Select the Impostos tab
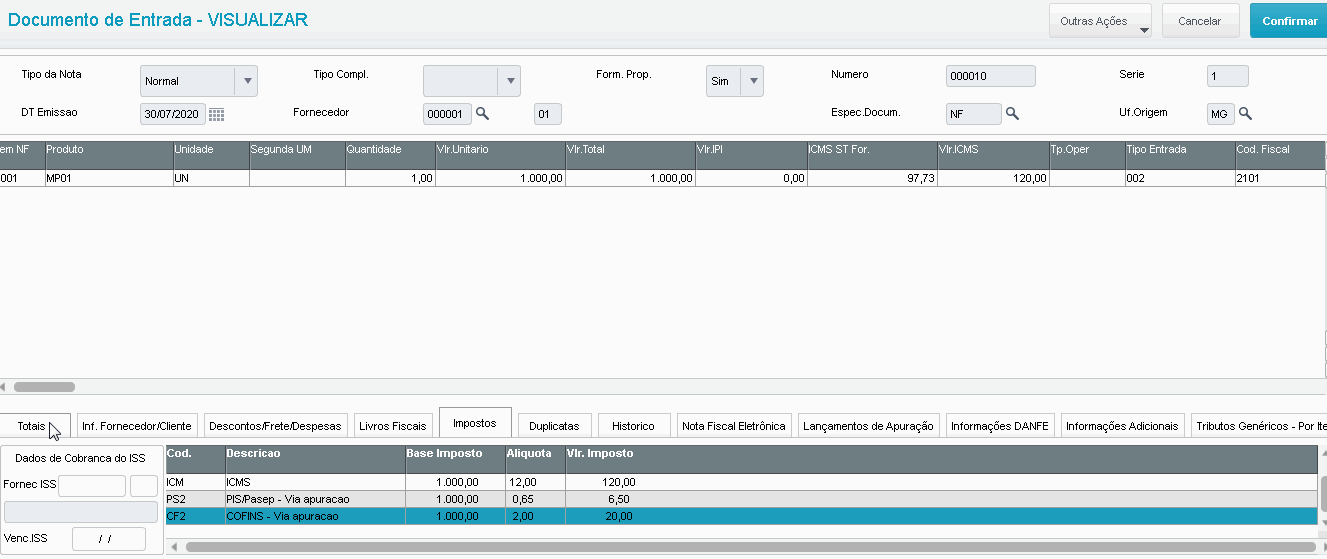The width and height of the screenshot is (1327, 559). (475, 423)
